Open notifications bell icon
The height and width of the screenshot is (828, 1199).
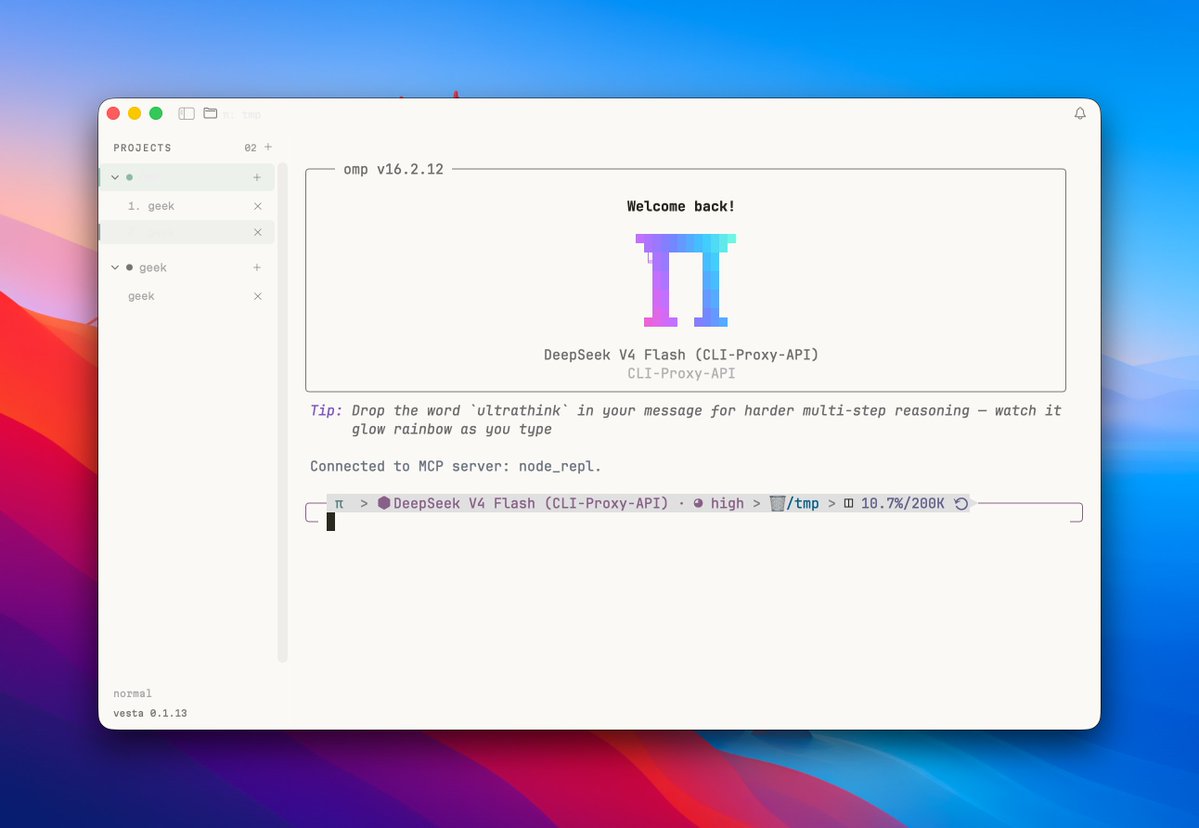pos(1080,113)
